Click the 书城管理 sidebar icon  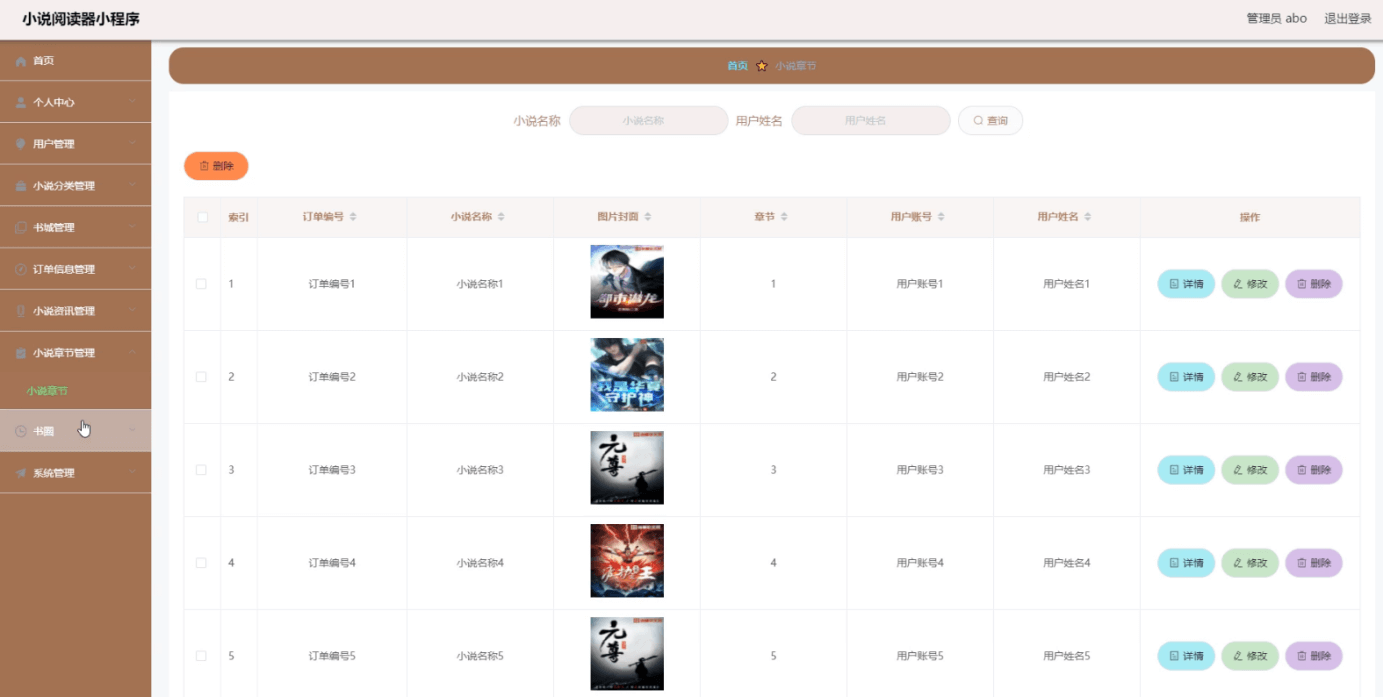coord(21,228)
